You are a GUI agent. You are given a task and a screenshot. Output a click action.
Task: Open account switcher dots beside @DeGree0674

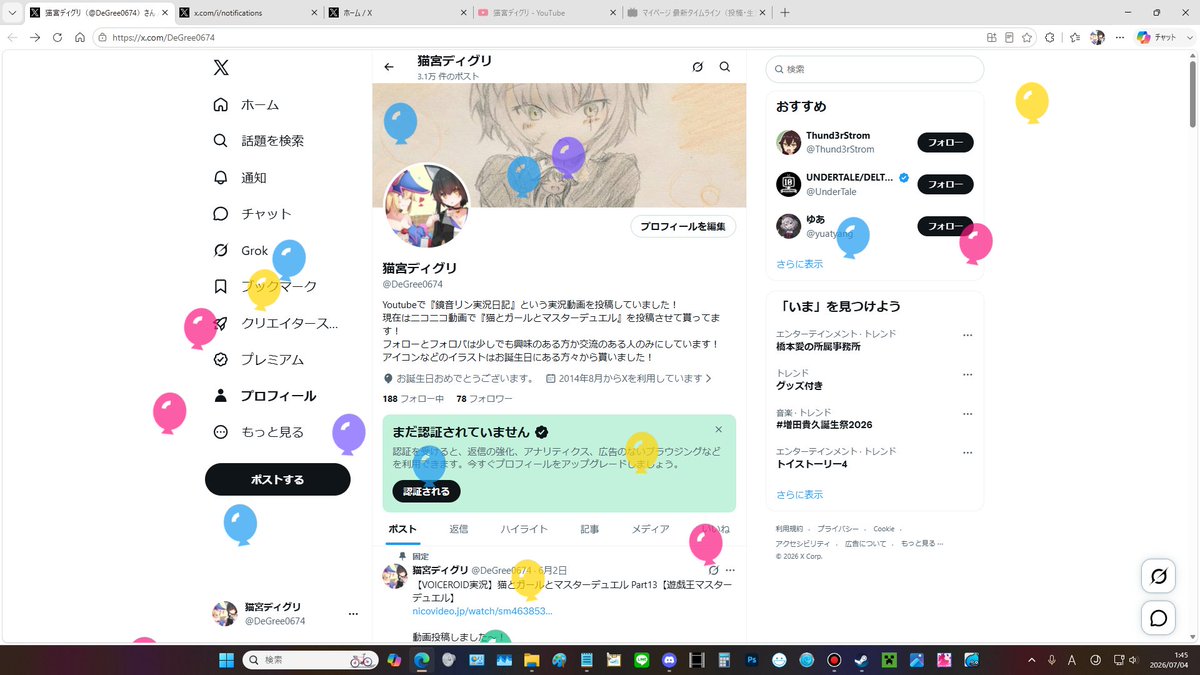tap(353, 613)
